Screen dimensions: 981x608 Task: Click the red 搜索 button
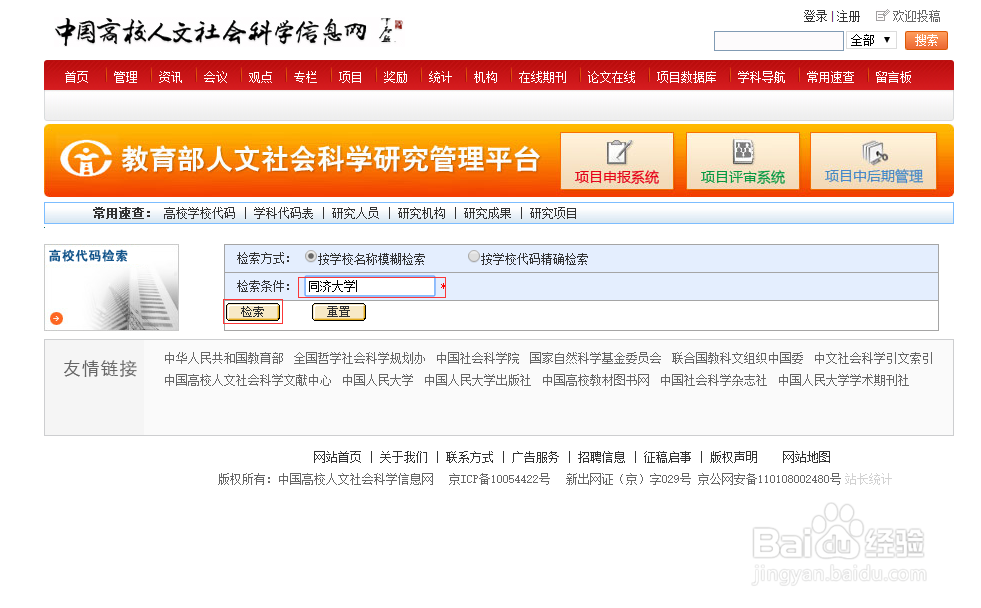pyautogui.click(x=925, y=40)
